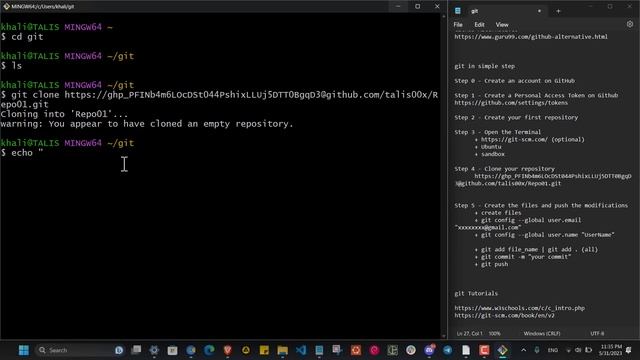Open Telegram from the taskbar
Viewport: 640px width, 360px height.
coord(448,350)
